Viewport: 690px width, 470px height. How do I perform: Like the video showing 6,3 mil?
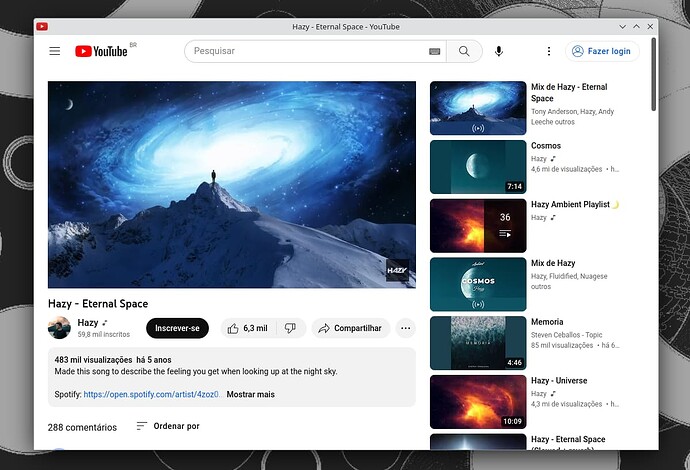248,328
